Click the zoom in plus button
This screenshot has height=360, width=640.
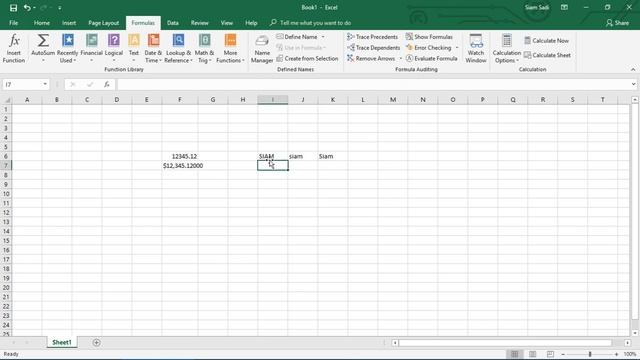click(616, 354)
